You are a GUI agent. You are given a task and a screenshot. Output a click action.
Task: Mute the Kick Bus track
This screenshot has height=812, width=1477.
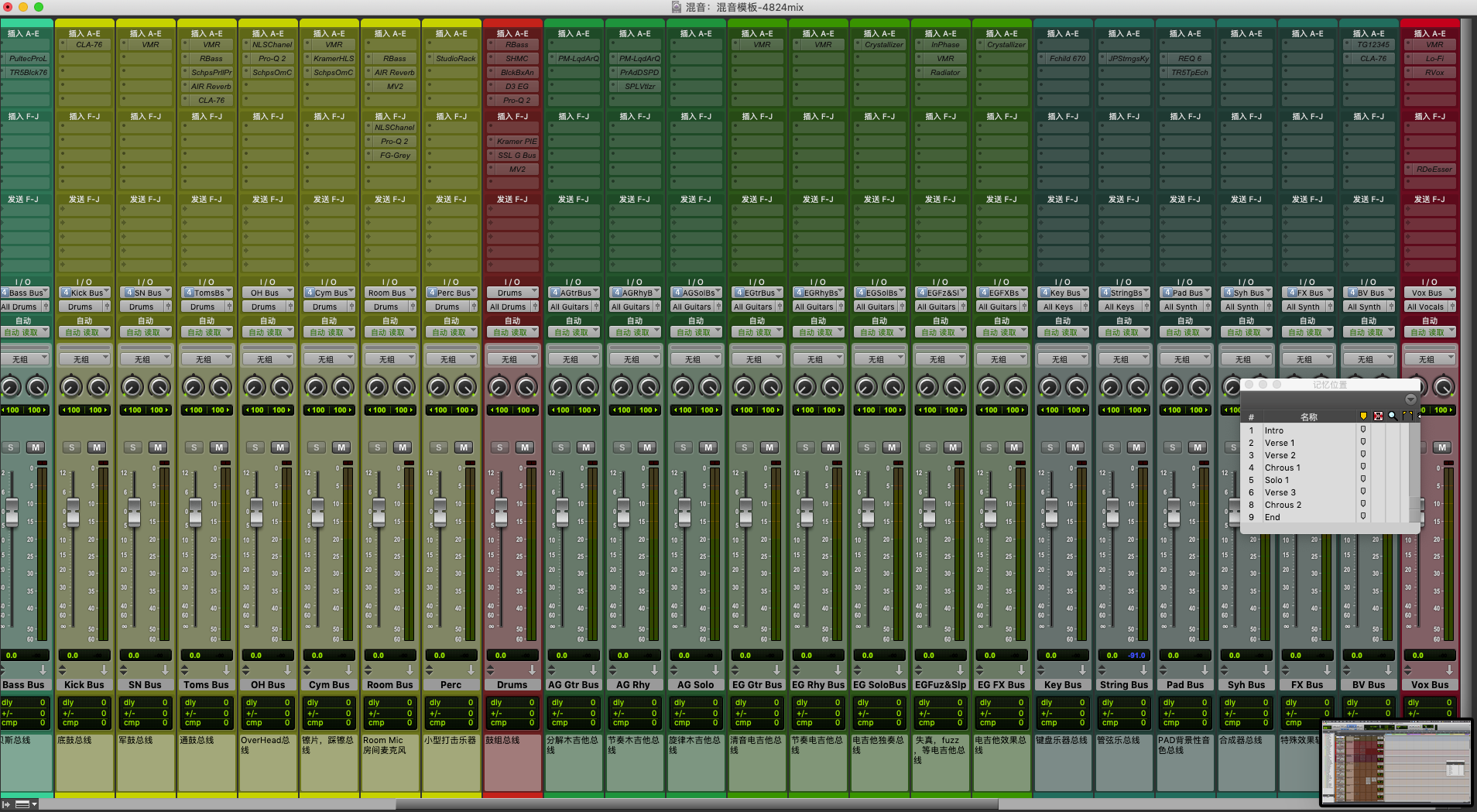point(97,447)
